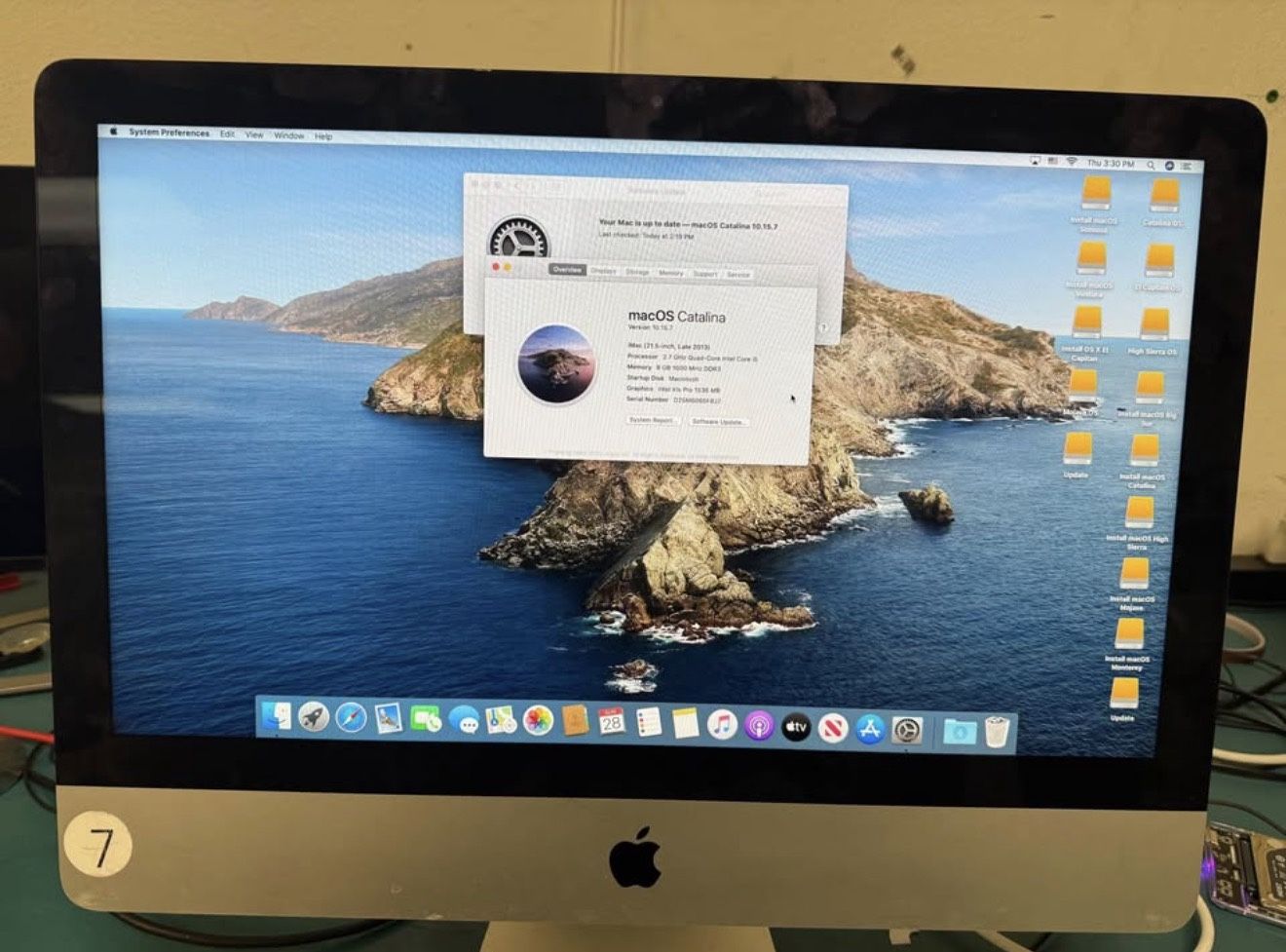Click the Wi-Fi icon in the menu bar
The image size is (1286, 952).
pyautogui.click(x=1072, y=163)
